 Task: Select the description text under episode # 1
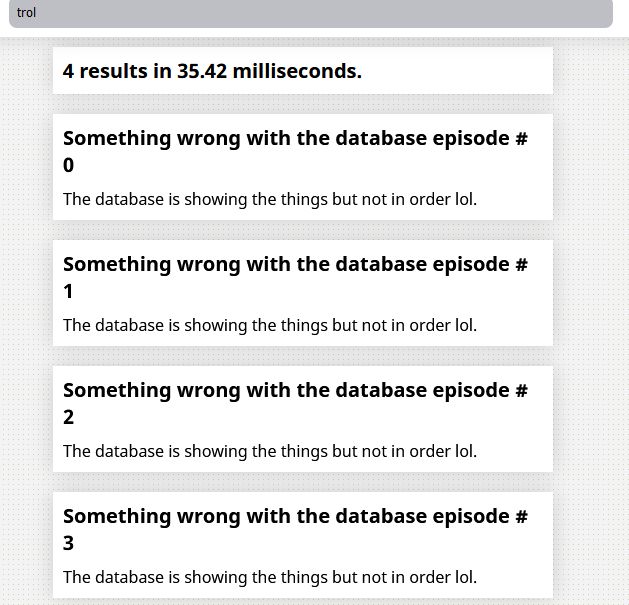coord(270,325)
